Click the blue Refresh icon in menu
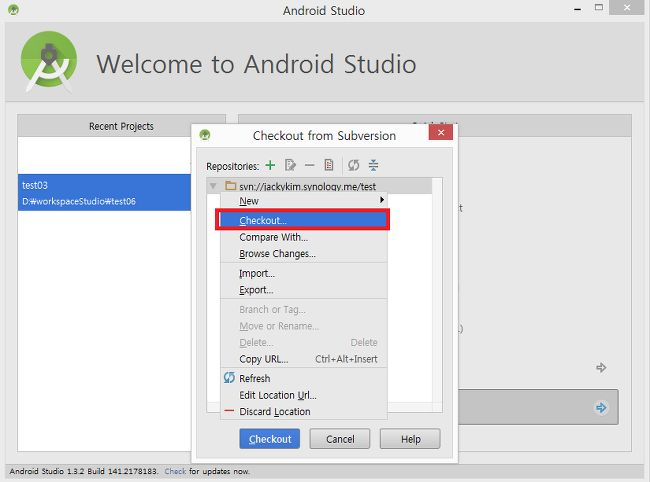 [229, 378]
